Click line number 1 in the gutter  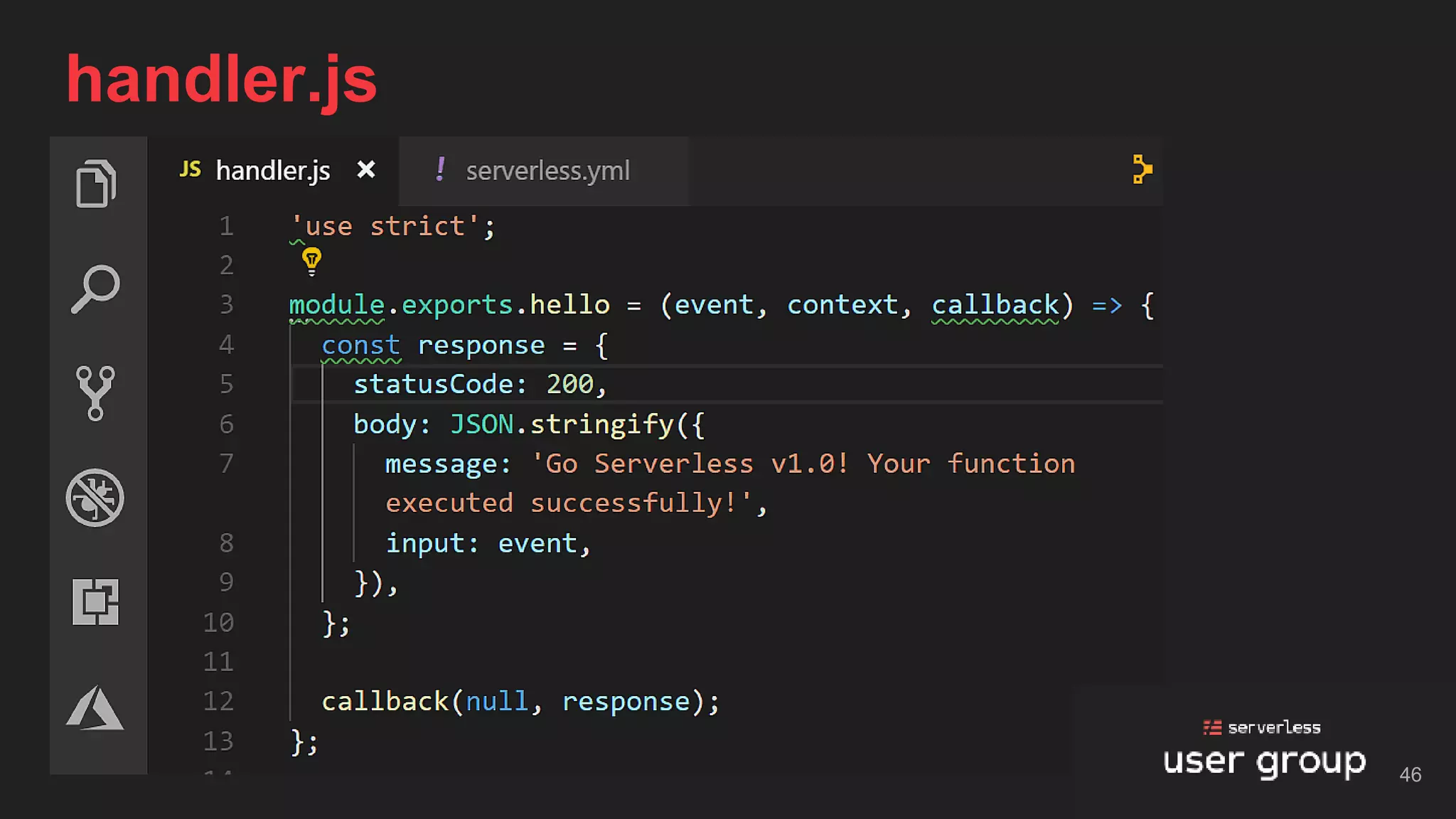tap(226, 226)
